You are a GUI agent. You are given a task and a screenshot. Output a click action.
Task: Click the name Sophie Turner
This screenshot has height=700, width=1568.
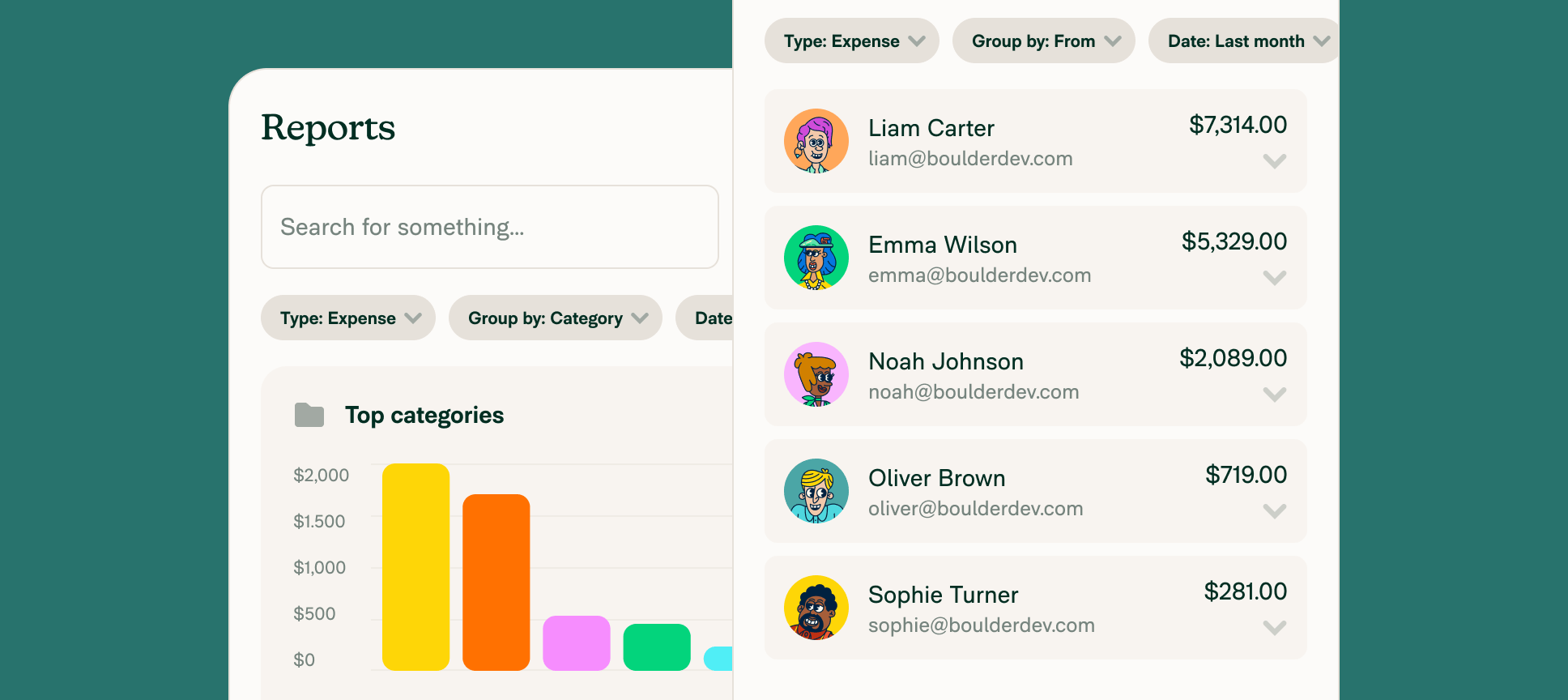tap(944, 595)
